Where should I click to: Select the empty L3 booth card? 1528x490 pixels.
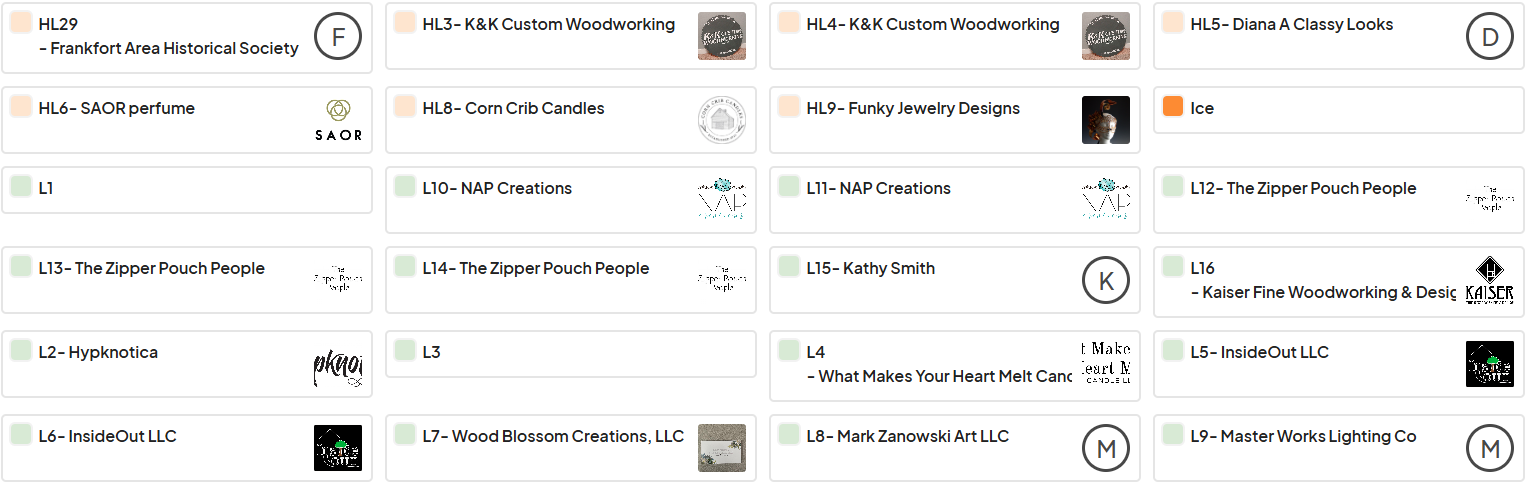coord(571,354)
